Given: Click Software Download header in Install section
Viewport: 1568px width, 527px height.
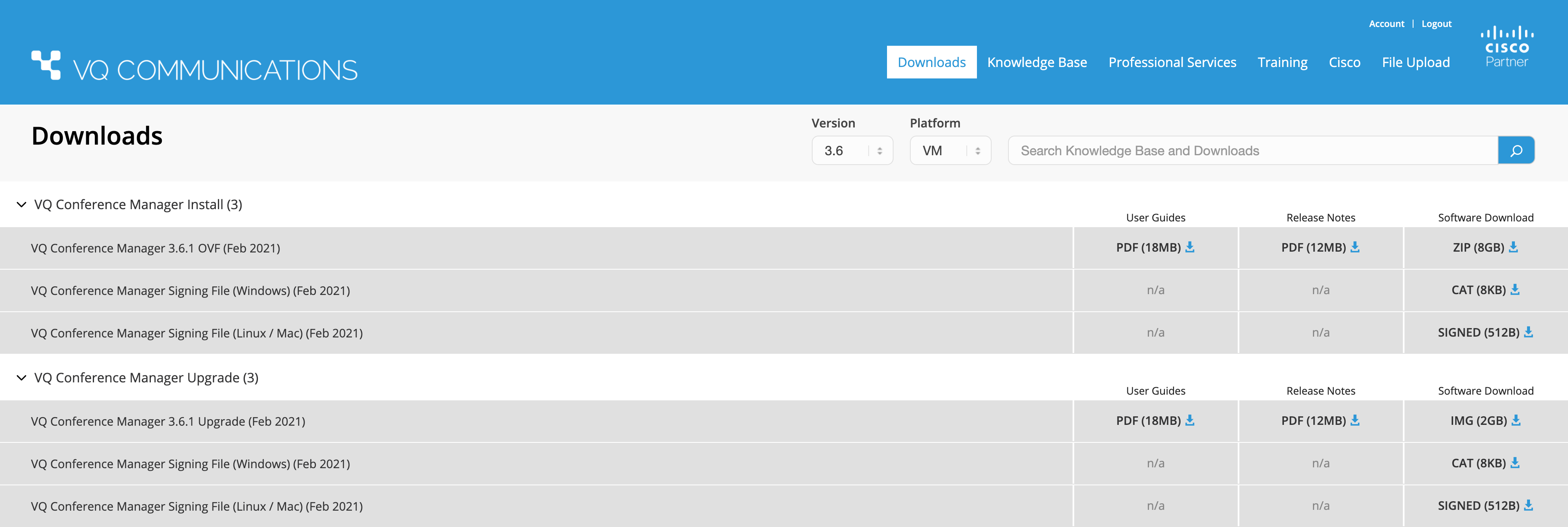Looking at the screenshot, I should (x=1485, y=217).
